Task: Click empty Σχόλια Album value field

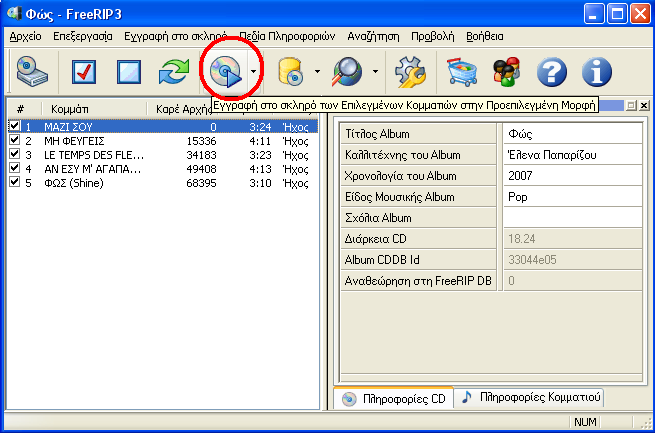Action: (573, 218)
